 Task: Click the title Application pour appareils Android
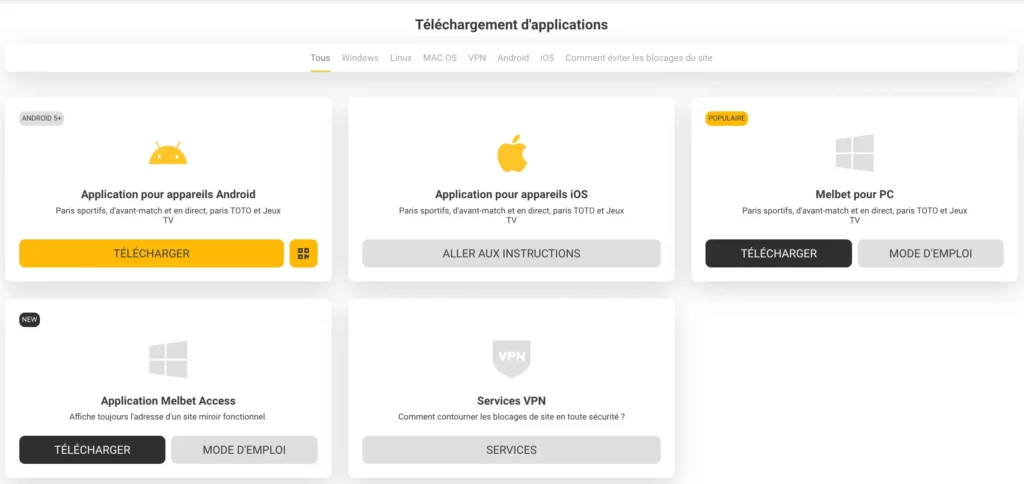point(168,195)
